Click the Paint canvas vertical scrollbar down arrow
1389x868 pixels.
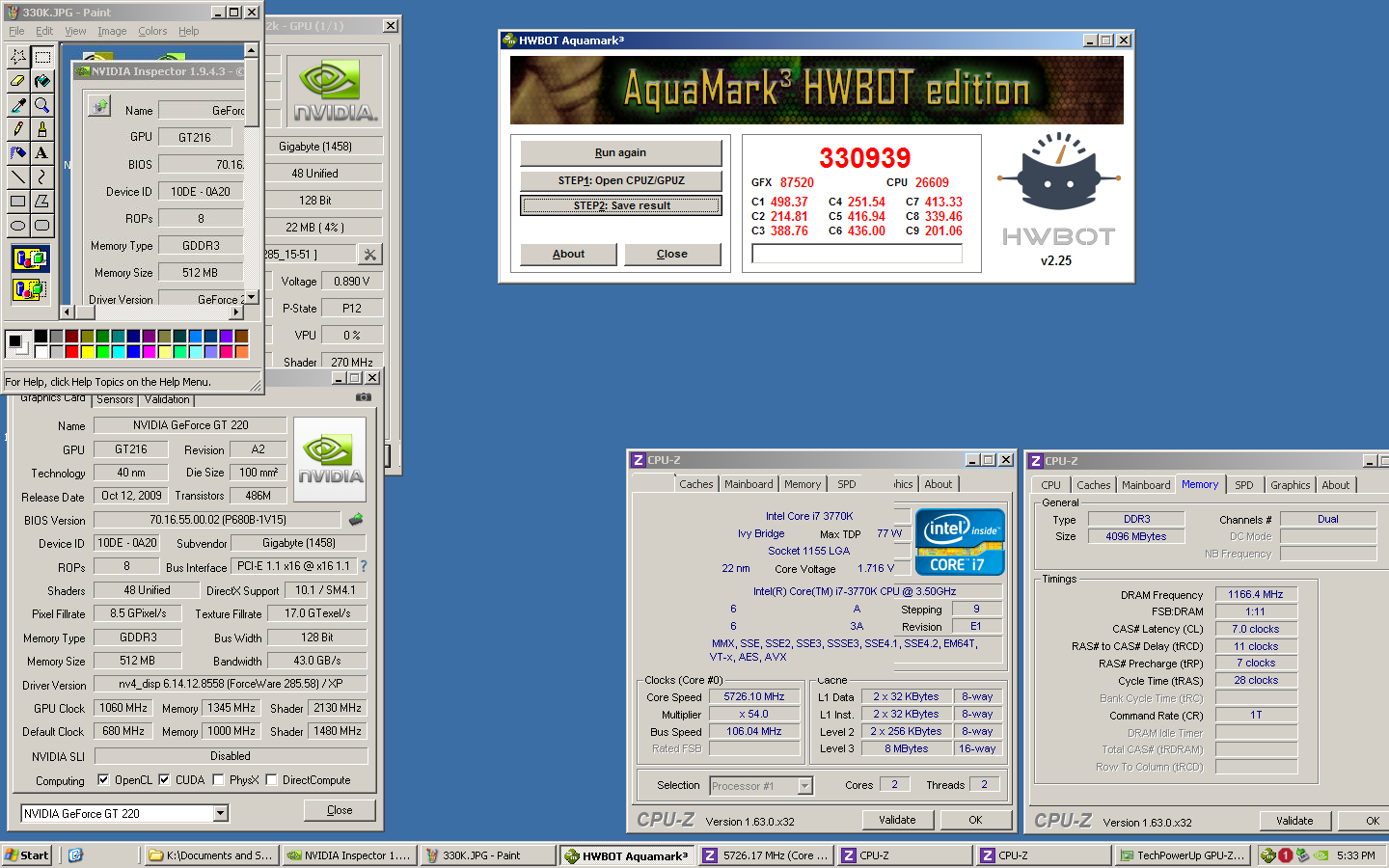(252, 297)
